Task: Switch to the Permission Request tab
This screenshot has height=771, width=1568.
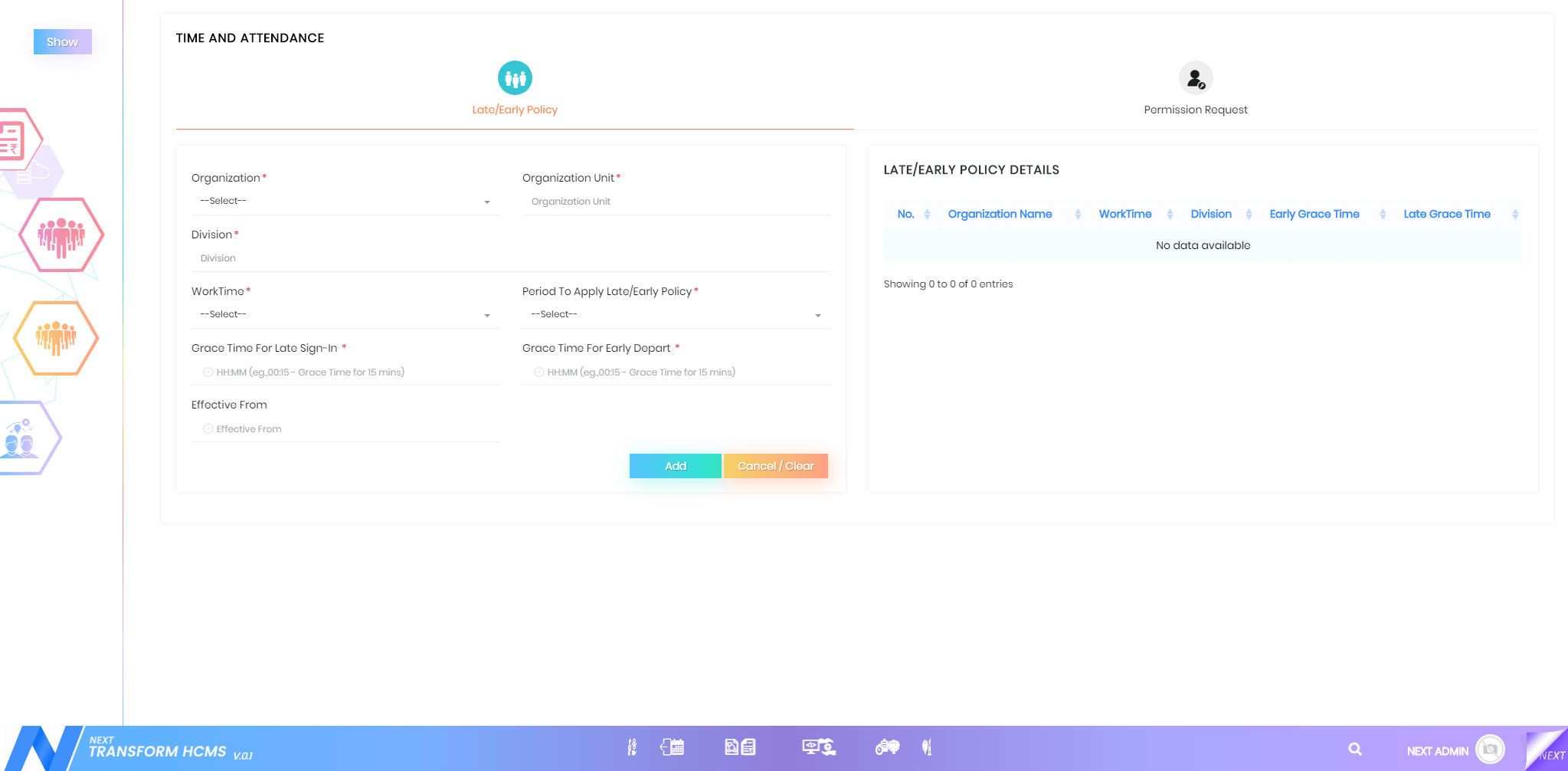Action: coord(1195,90)
